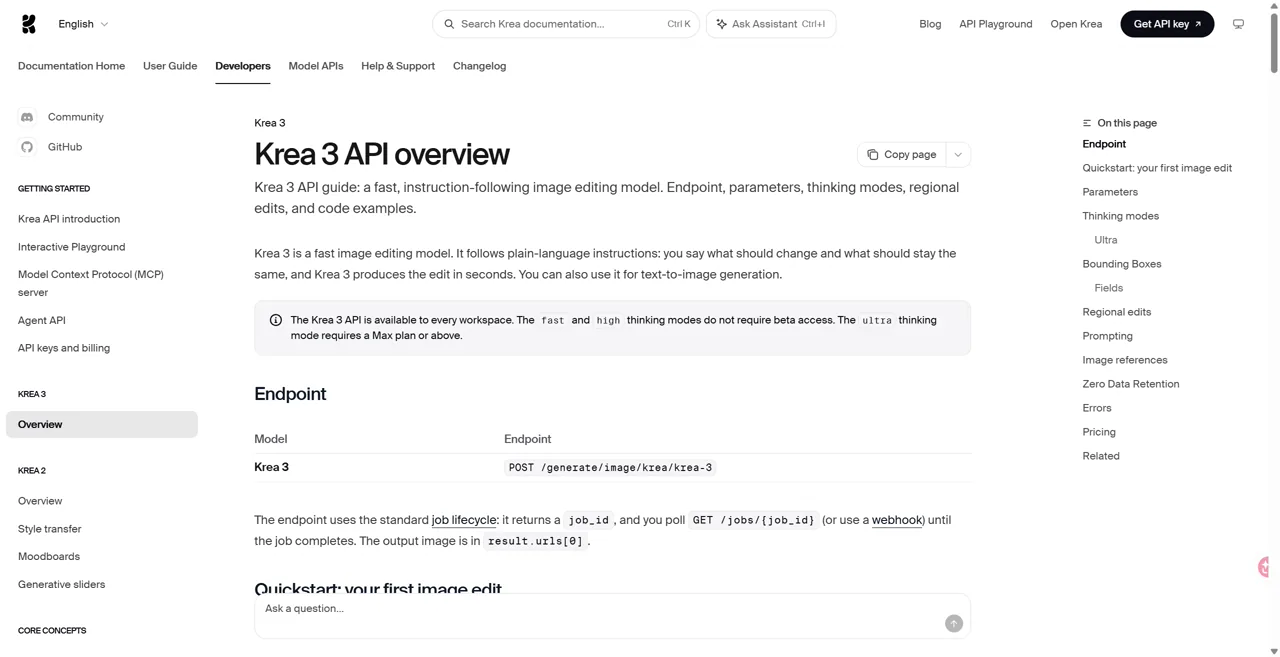Screen dimensions: 1280x657
Task: Jump to Thinking modes section
Action: 1120,216
